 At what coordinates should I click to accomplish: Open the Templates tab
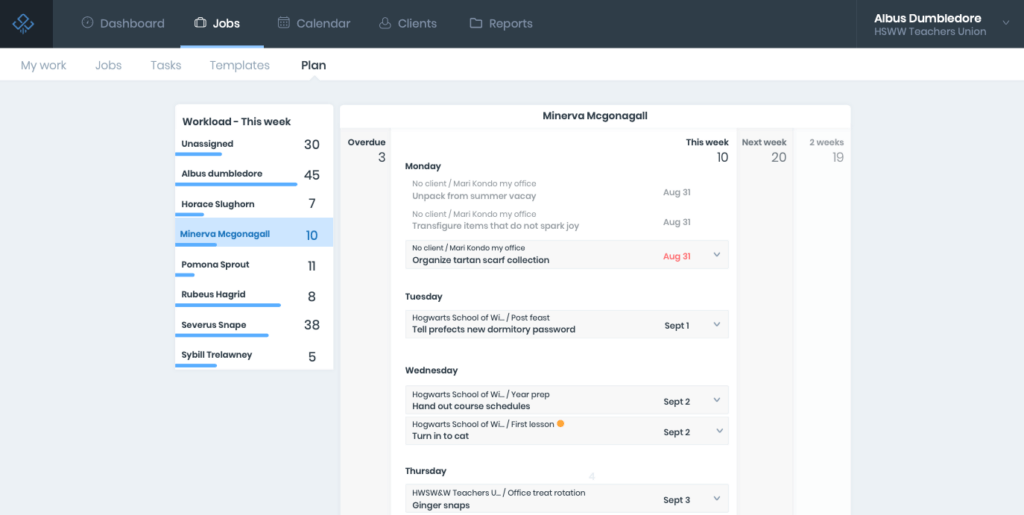239,65
